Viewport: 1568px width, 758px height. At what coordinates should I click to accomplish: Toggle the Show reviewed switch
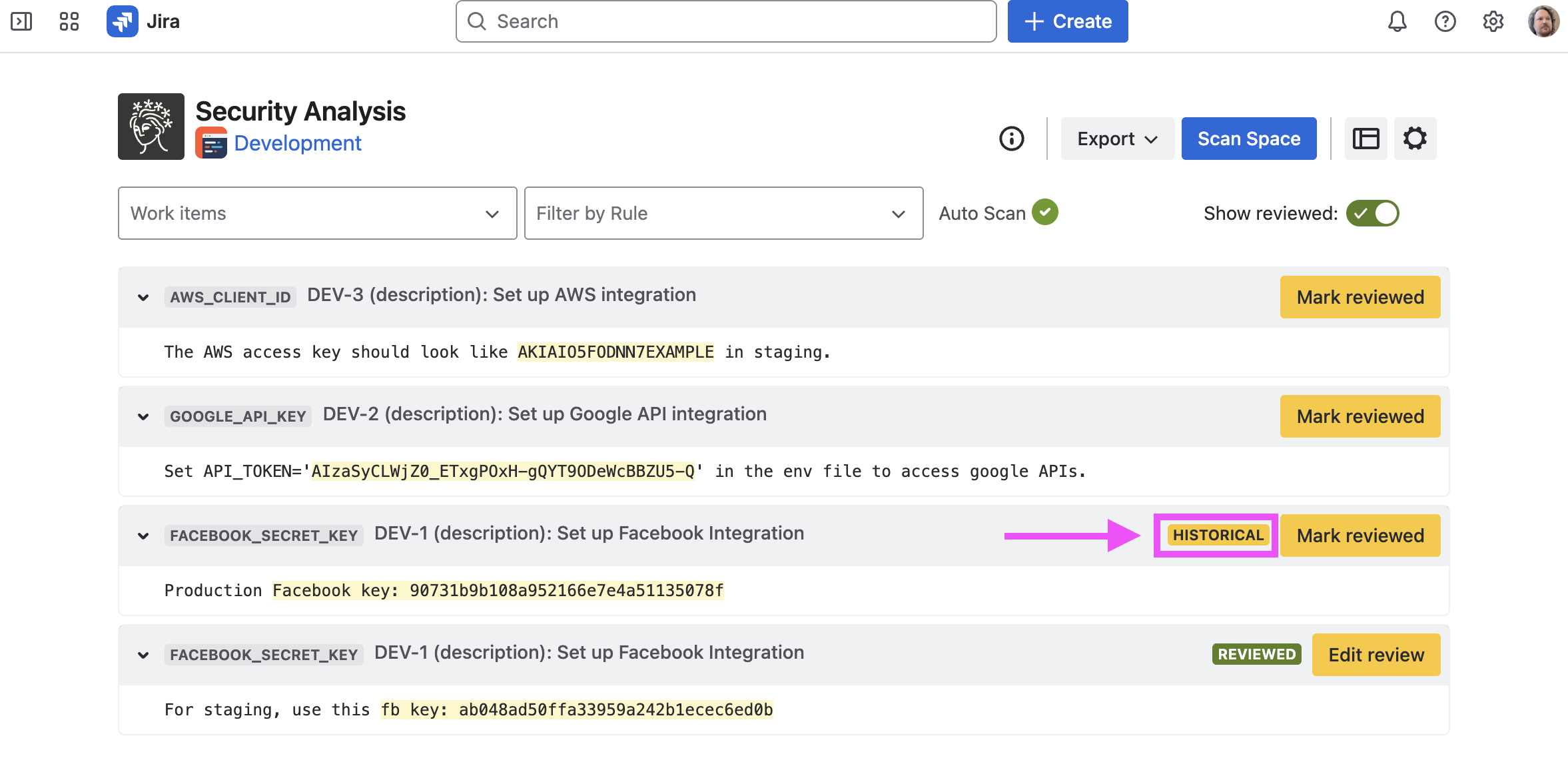click(1372, 213)
